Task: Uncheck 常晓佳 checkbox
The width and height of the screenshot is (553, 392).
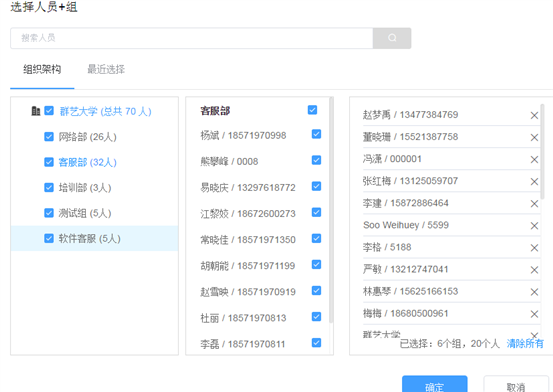Action: coord(316,239)
